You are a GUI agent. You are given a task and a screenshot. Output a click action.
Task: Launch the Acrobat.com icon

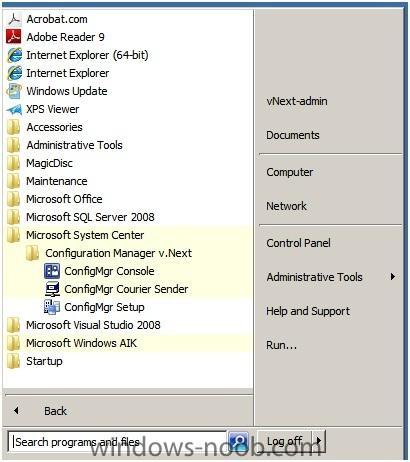coord(14,19)
